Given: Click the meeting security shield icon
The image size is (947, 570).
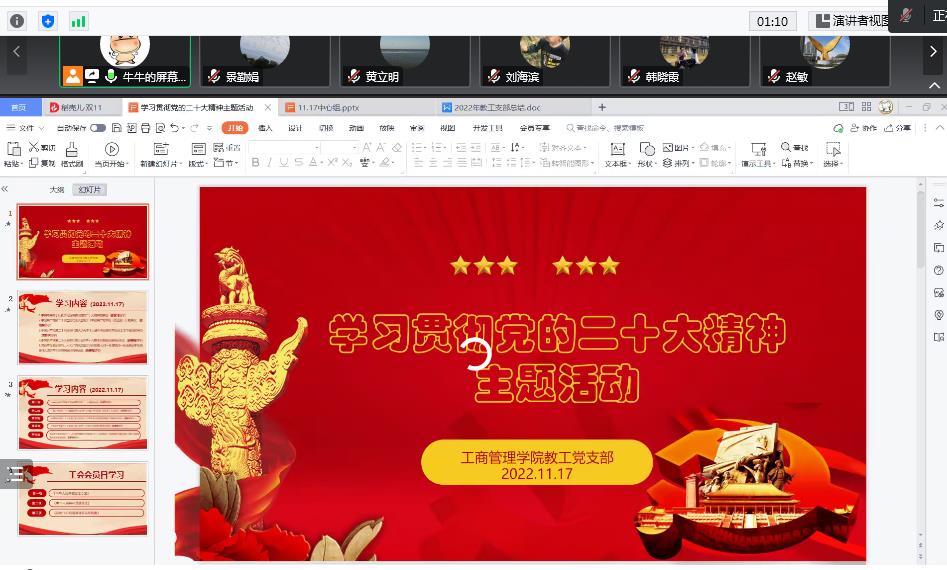Looking at the screenshot, I should tap(48, 21).
